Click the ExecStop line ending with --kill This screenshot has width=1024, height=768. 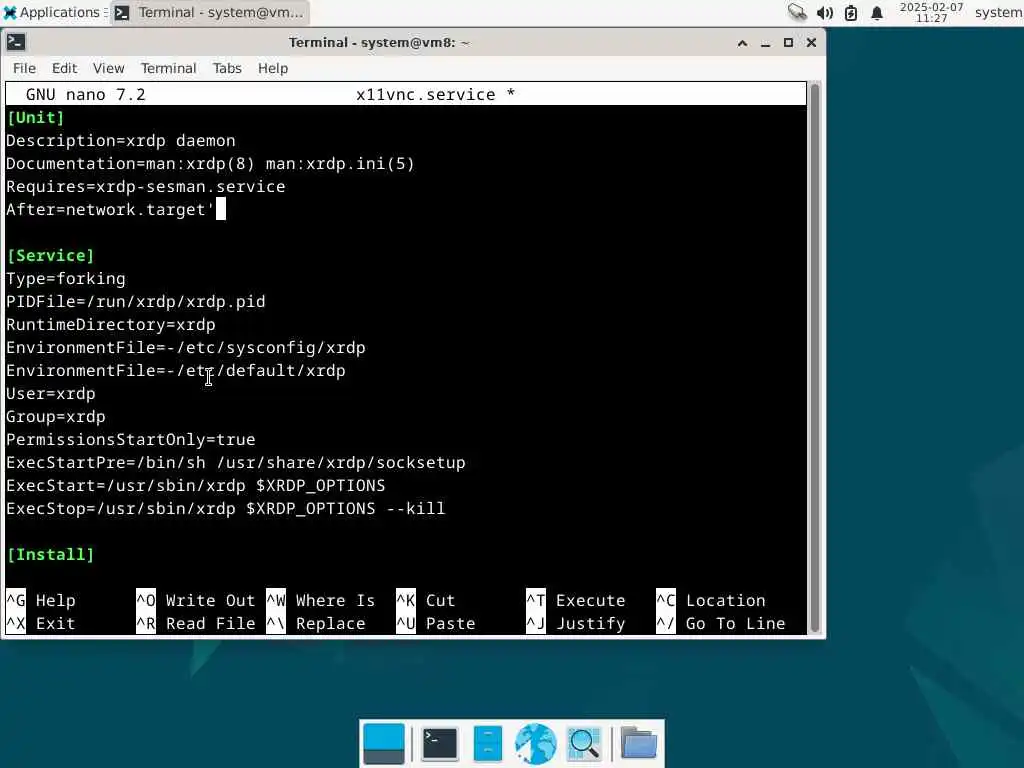pyautogui.click(x=226, y=509)
